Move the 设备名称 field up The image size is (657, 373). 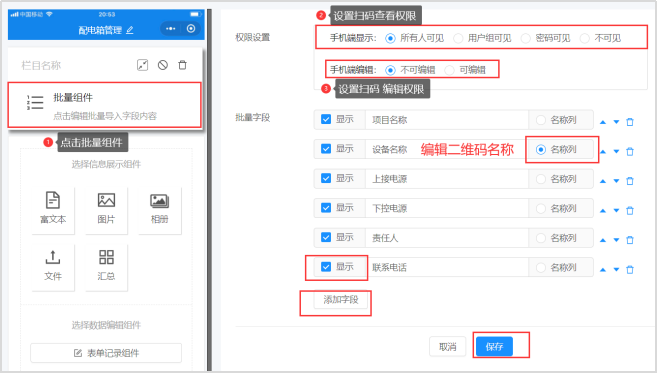(603, 151)
